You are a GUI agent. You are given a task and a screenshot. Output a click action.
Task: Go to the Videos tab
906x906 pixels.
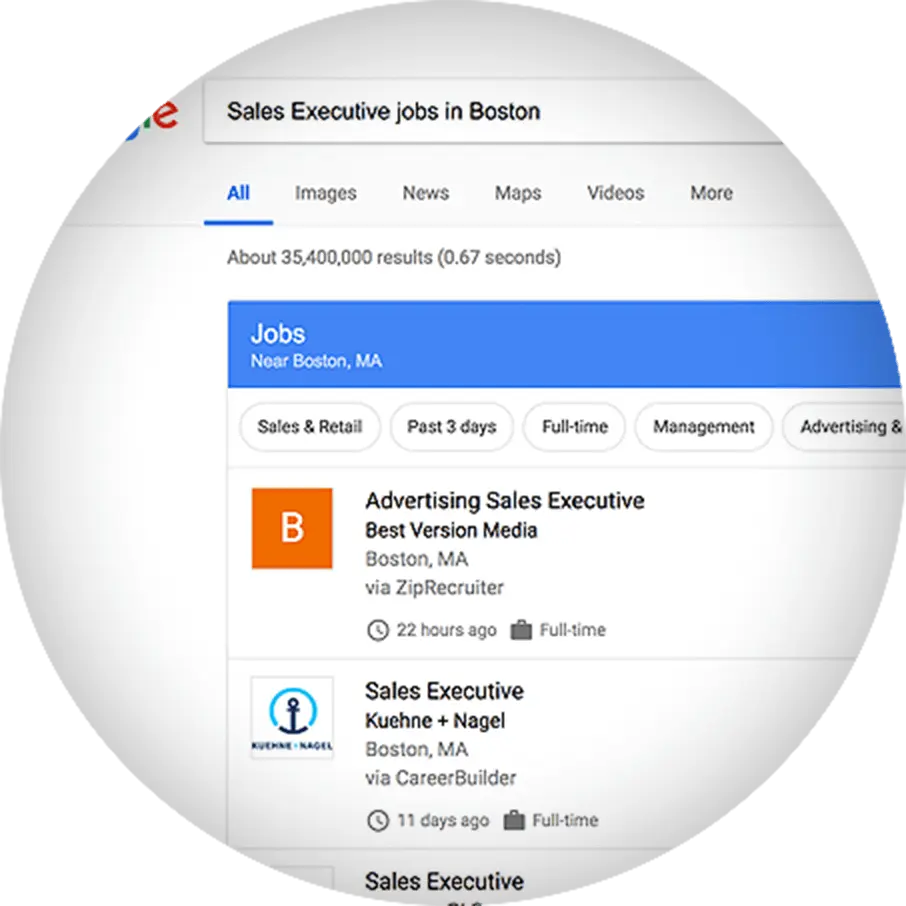[615, 193]
